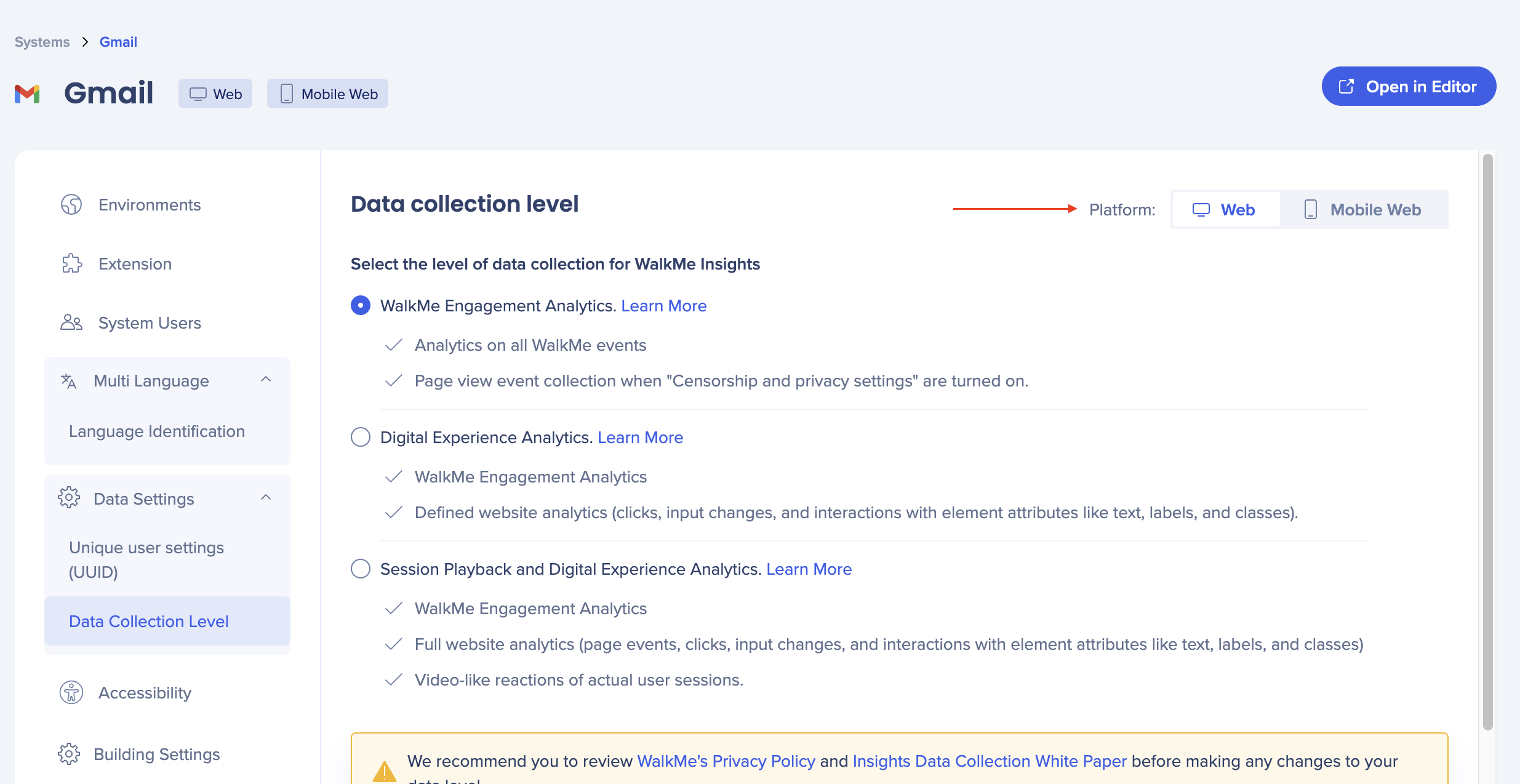Click 'Analytics on all WalkMe events' text
Screen dimensions: 1520x784
tap(530, 345)
